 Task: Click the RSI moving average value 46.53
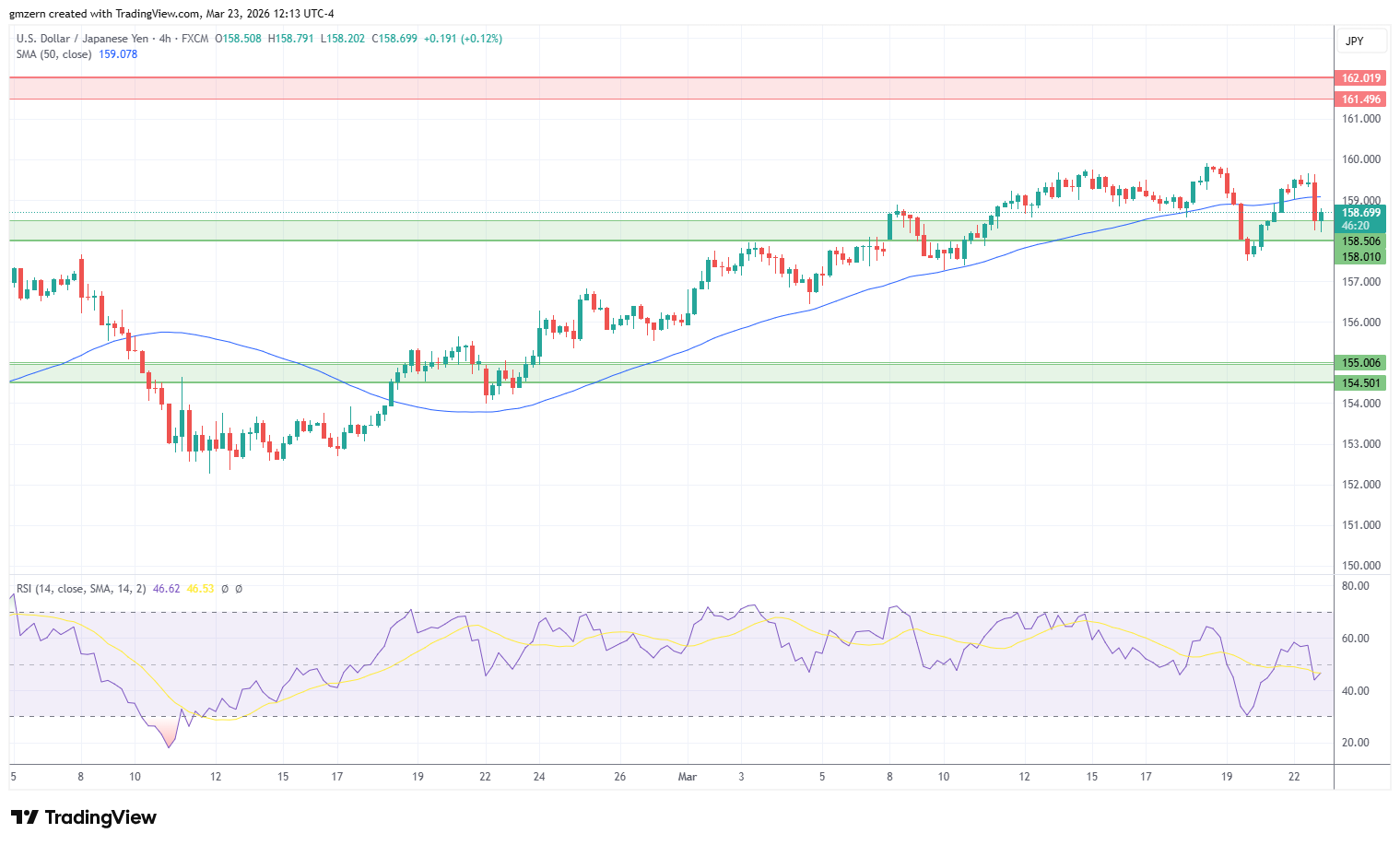point(200,588)
